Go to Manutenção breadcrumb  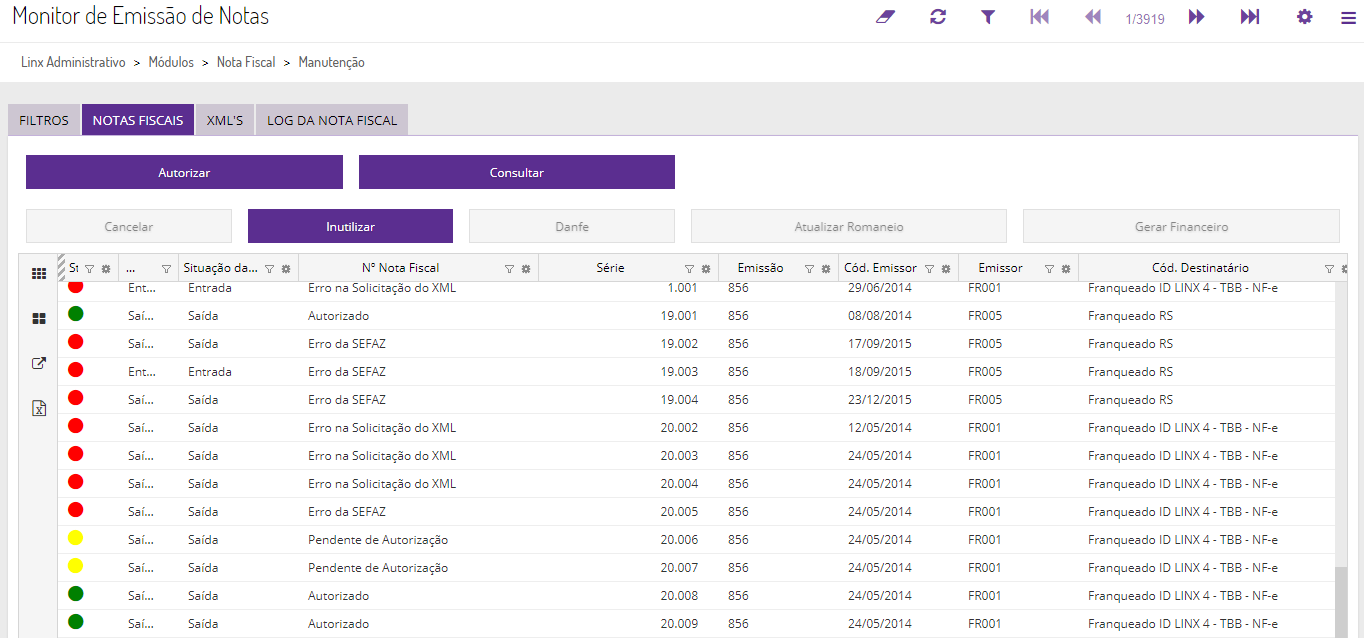[331, 62]
